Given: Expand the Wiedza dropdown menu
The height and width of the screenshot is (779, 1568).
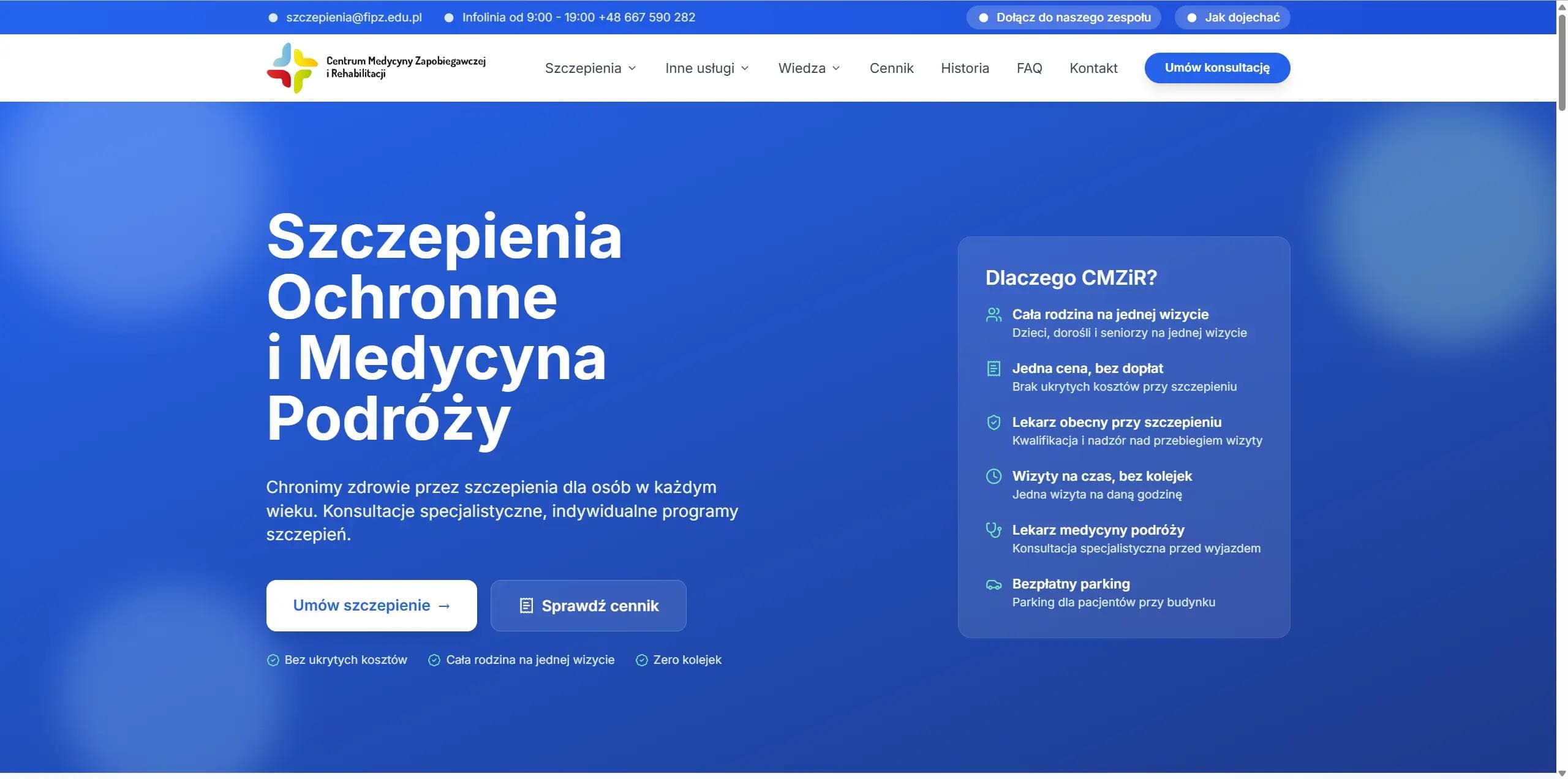Looking at the screenshot, I should point(809,68).
